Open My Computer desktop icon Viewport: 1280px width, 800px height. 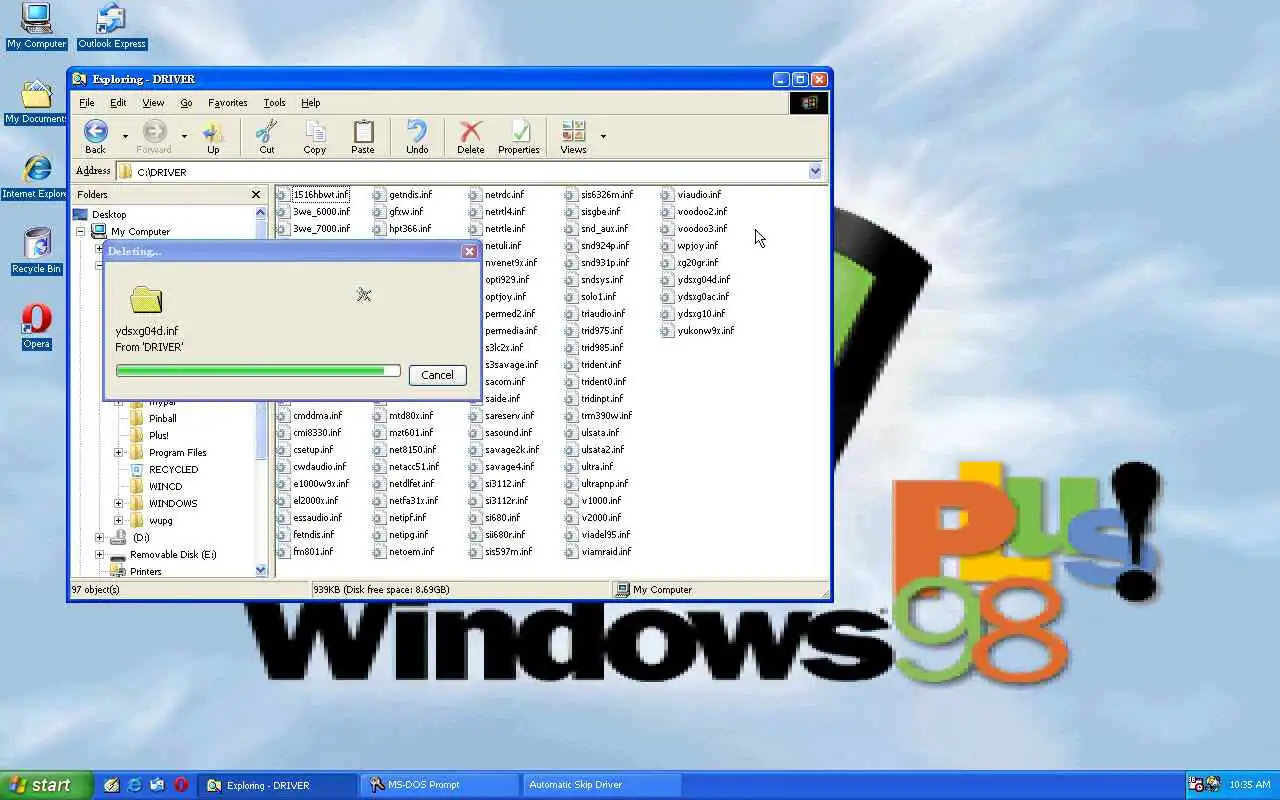[37, 26]
